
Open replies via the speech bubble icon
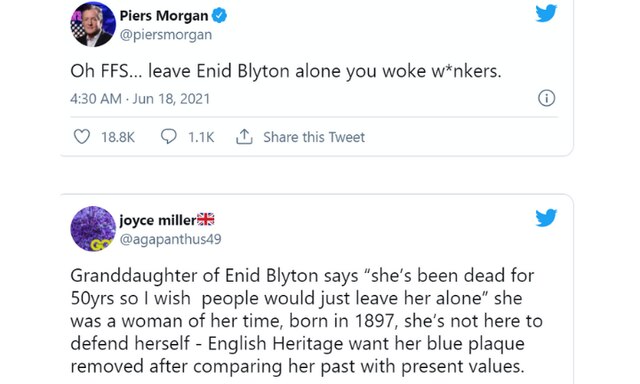click(x=169, y=137)
